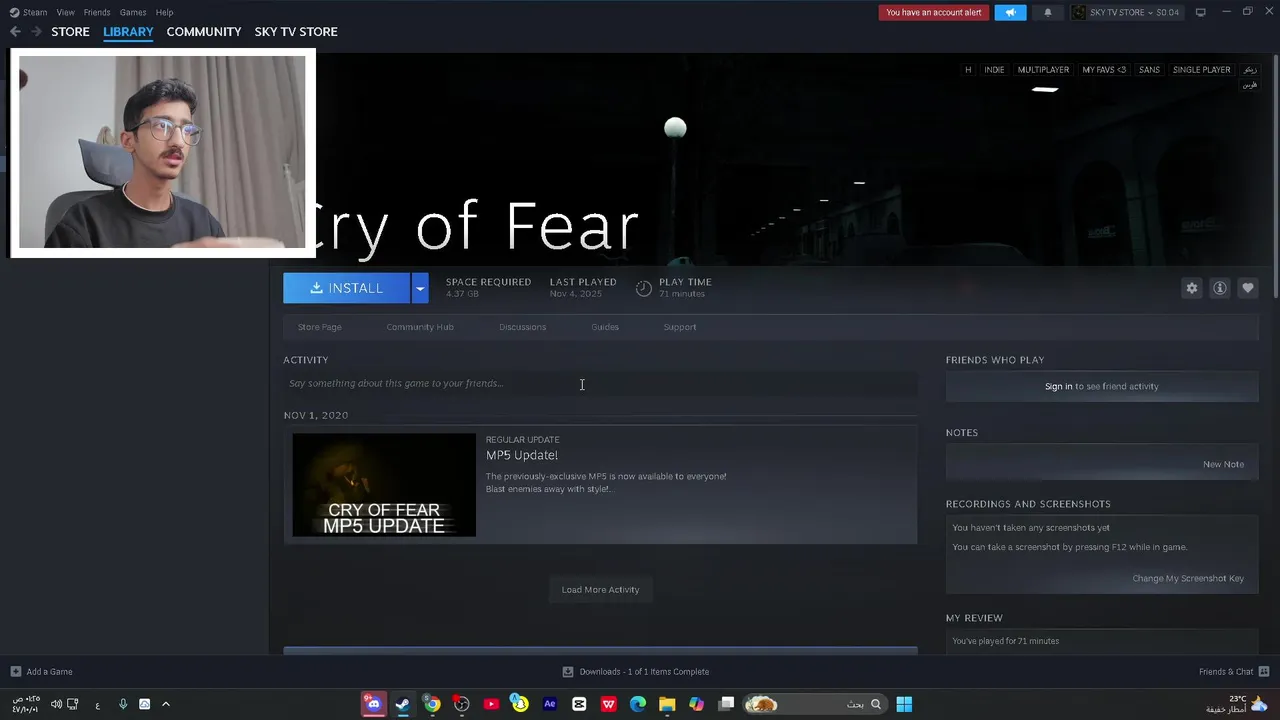Click the Load More Activity button
The width and height of the screenshot is (1280, 720).
point(600,590)
